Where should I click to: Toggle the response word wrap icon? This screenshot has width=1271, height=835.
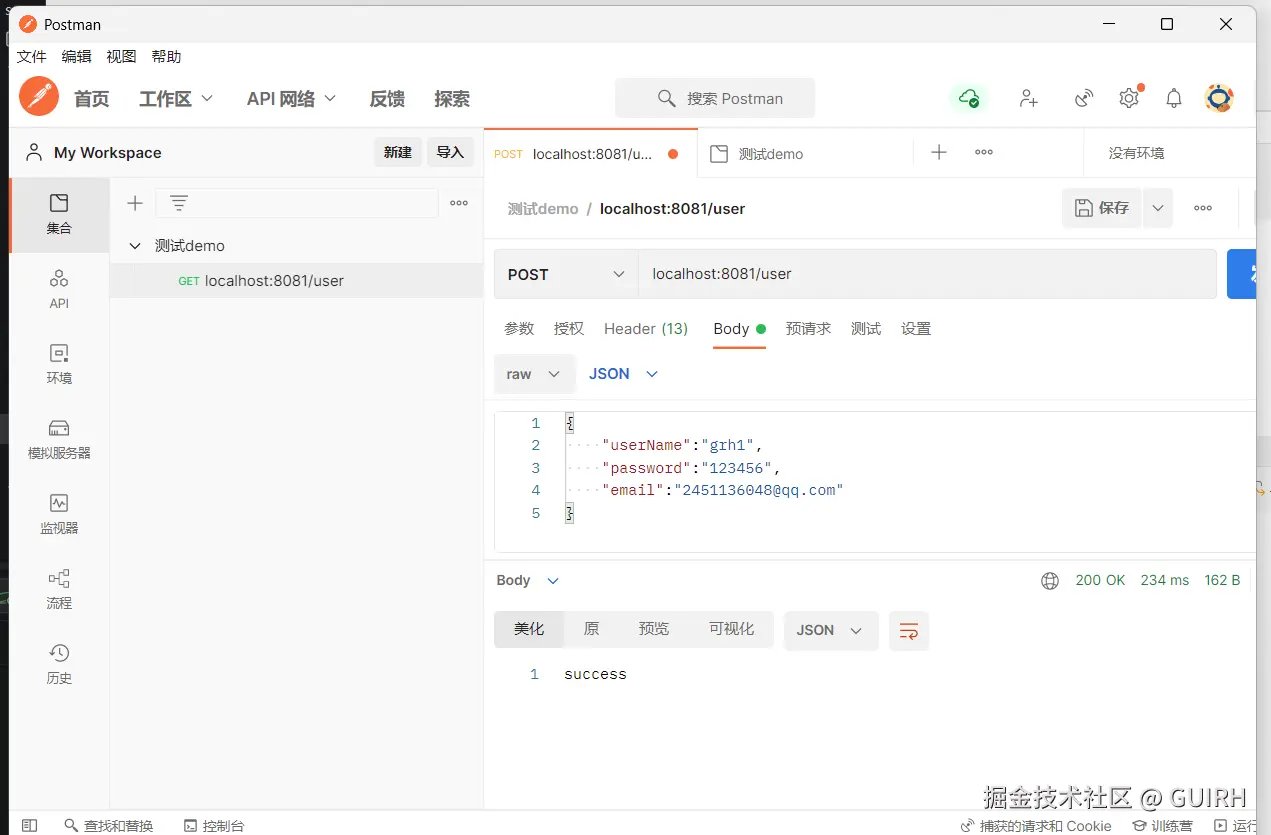pyautogui.click(x=909, y=631)
